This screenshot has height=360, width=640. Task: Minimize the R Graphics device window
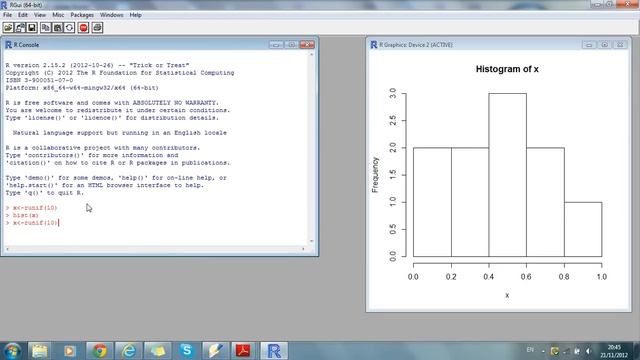589,44
